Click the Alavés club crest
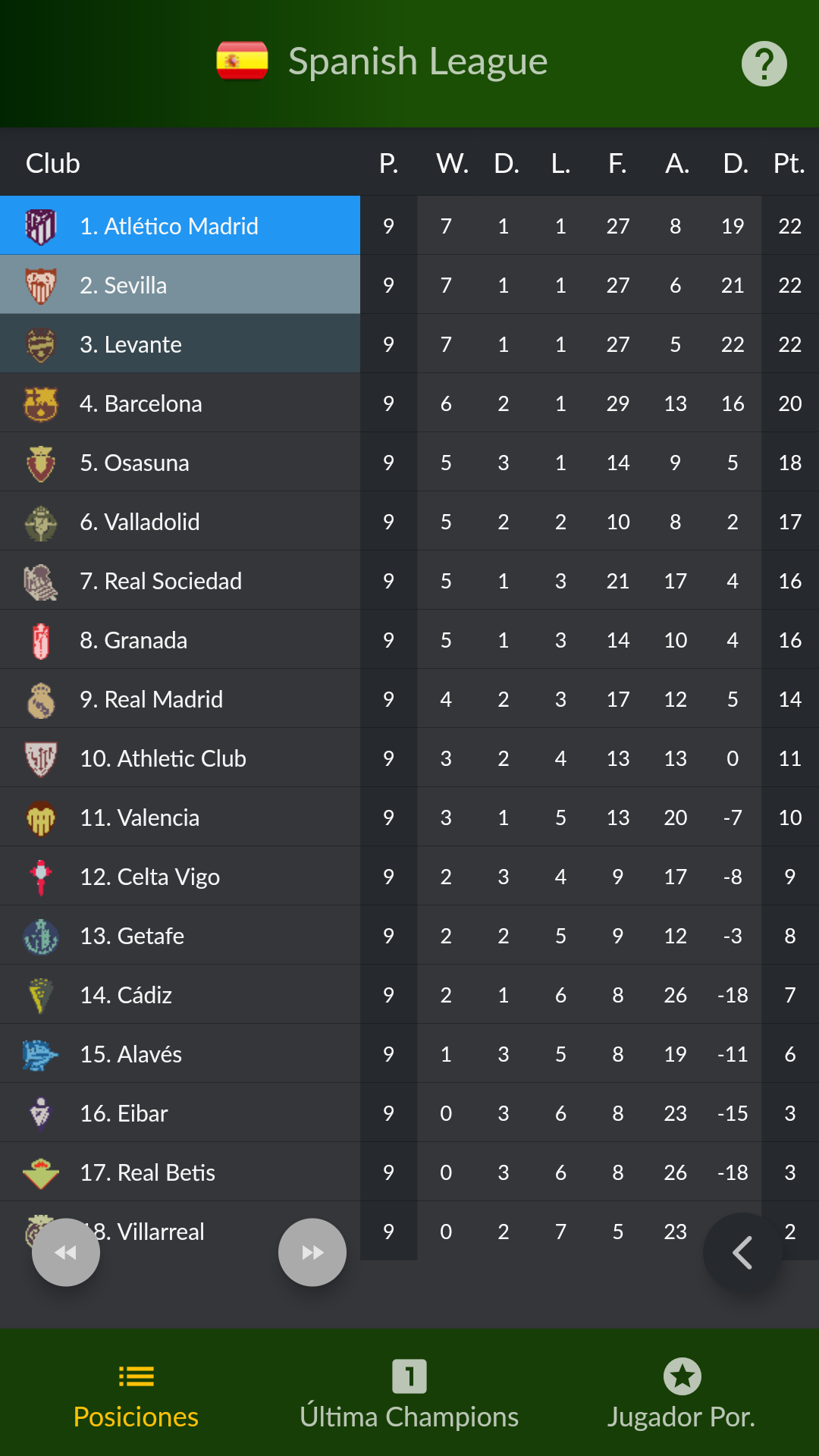The height and width of the screenshot is (1456, 819). pyautogui.click(x=41, y=1054)
